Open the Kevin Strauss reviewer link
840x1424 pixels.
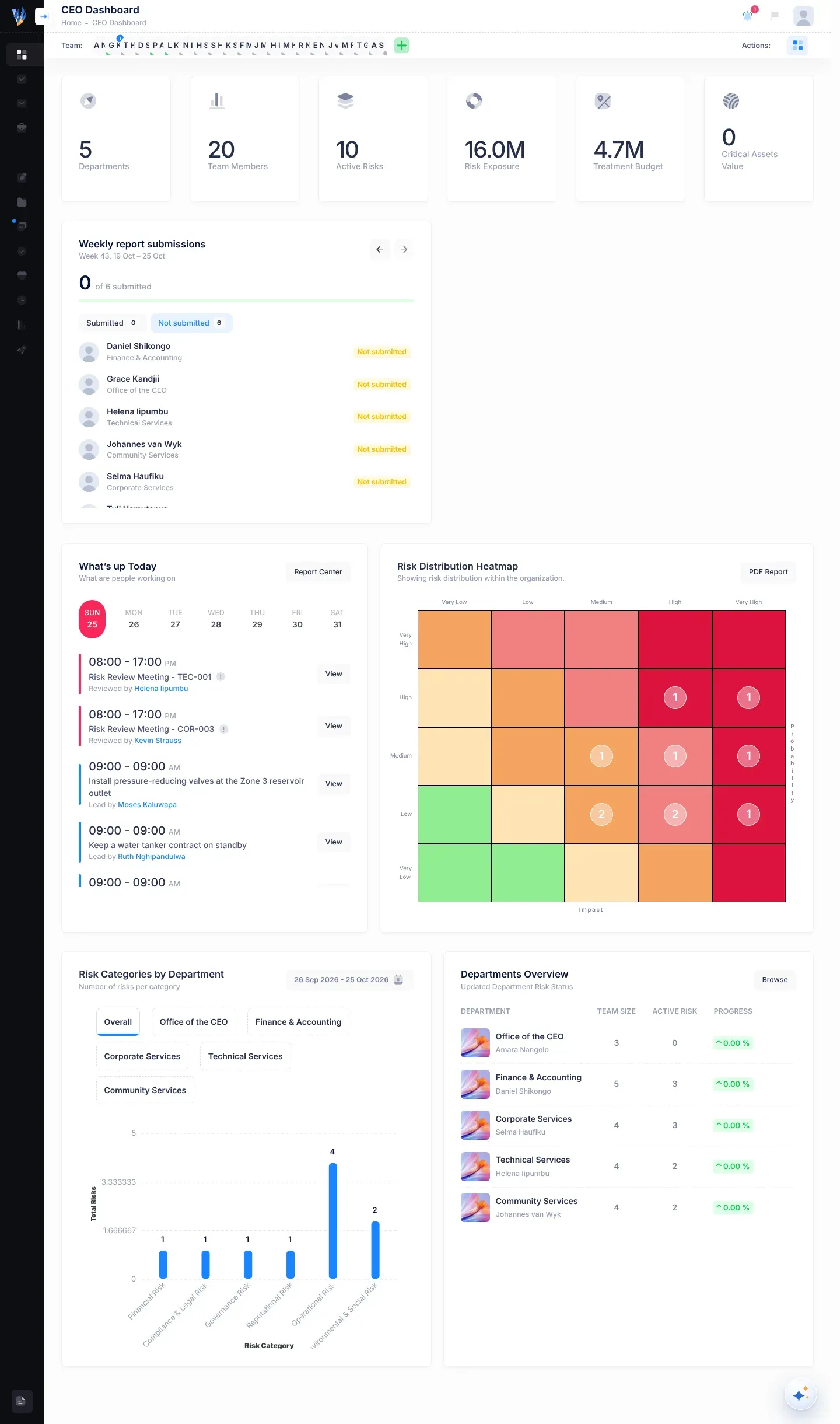pyautogui.click(x=157, y=741)
